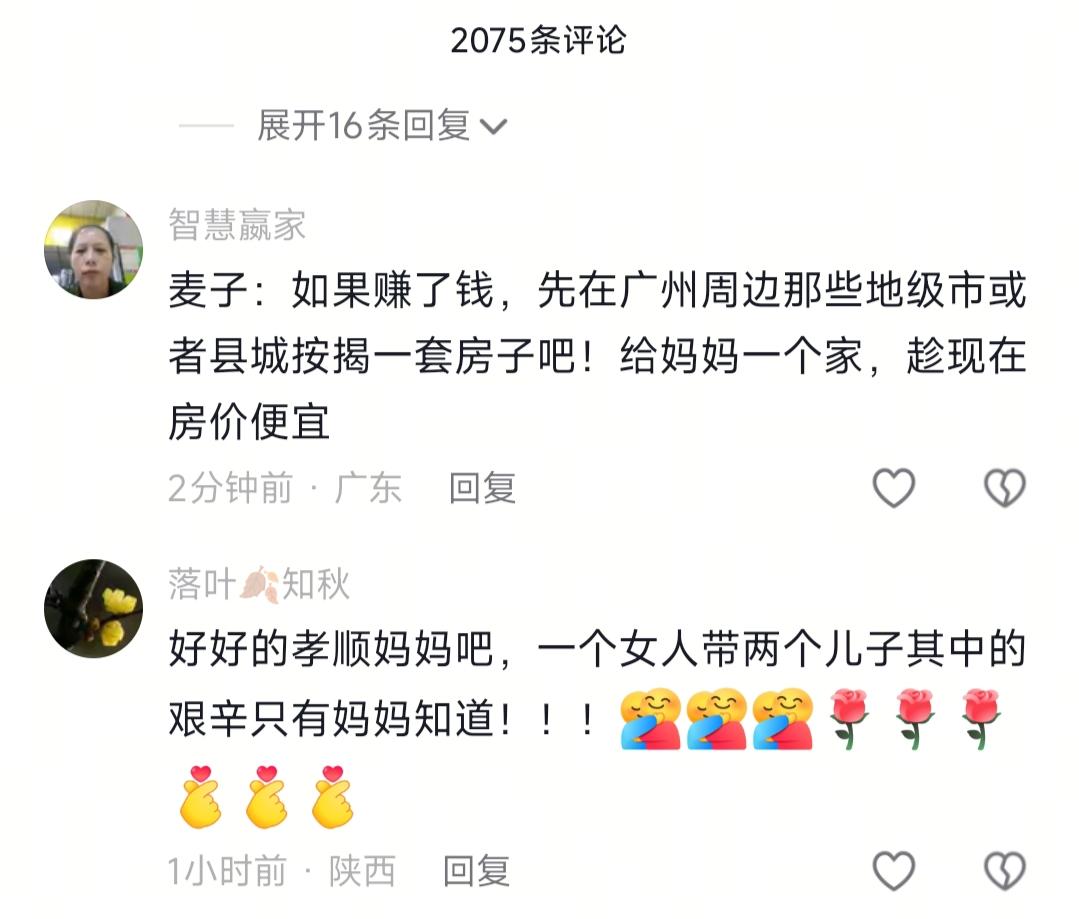This screenshot has height=919, width=1079.
Task: Tap the first rose emoji
Action: 850,719
